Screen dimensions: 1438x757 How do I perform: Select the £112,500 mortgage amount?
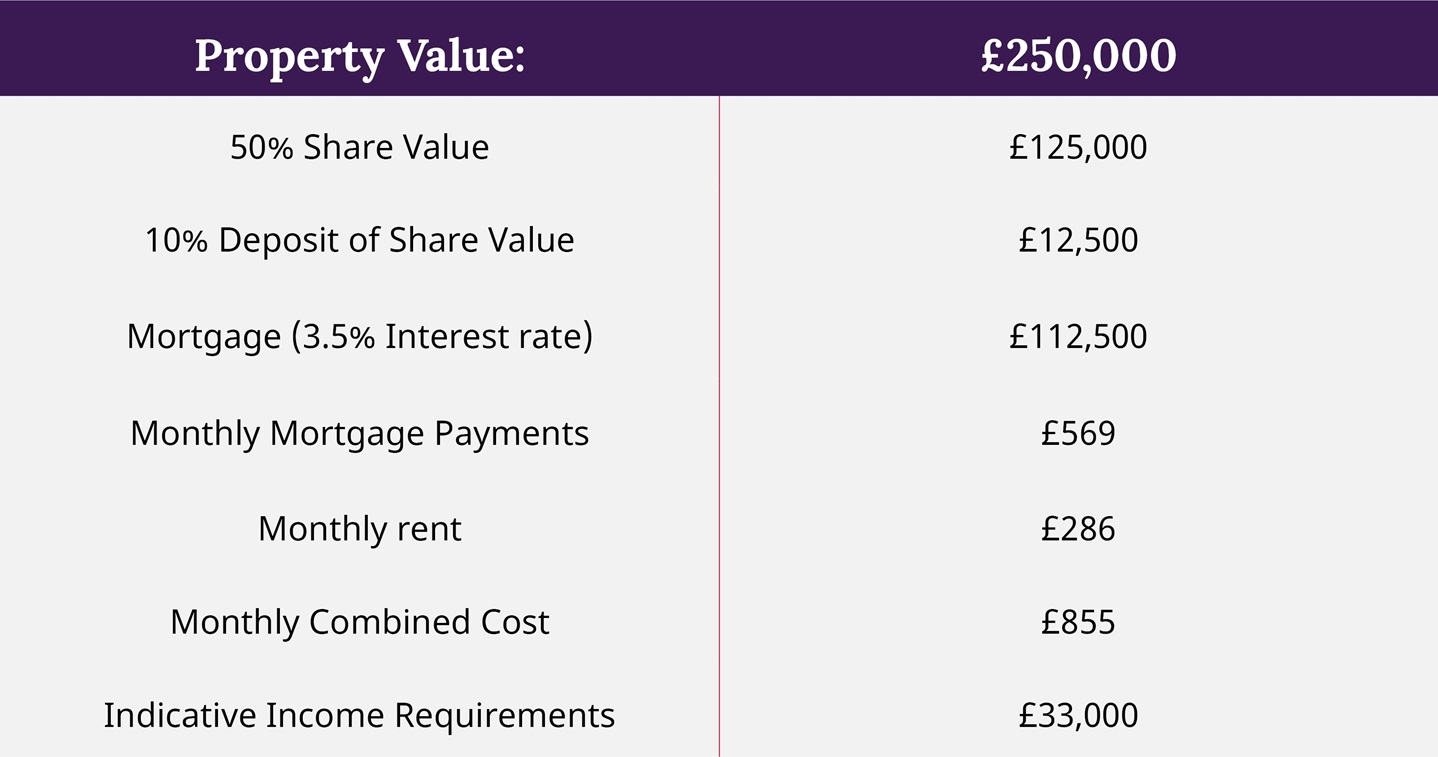1078,336
